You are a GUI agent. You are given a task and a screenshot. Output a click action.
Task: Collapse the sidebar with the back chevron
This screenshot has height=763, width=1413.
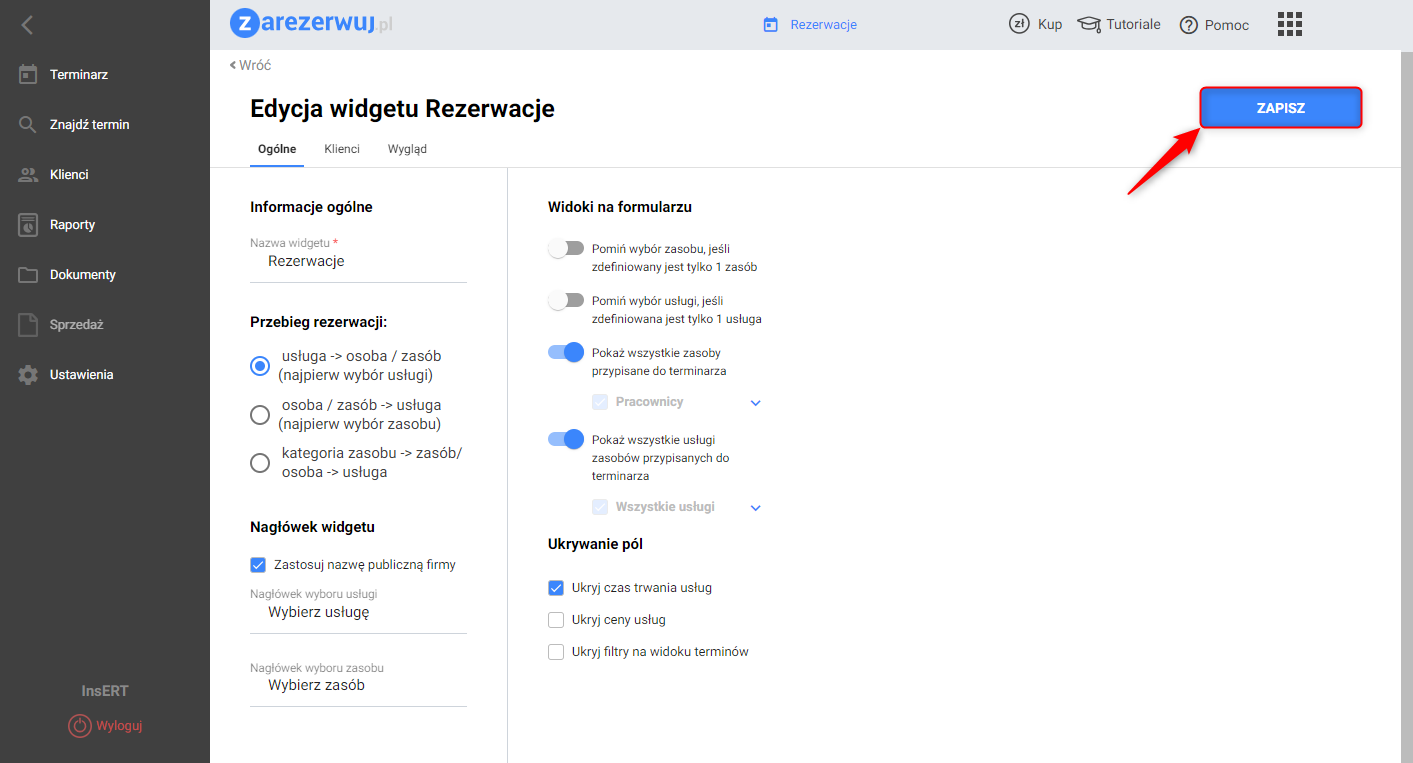coord(27,25)
